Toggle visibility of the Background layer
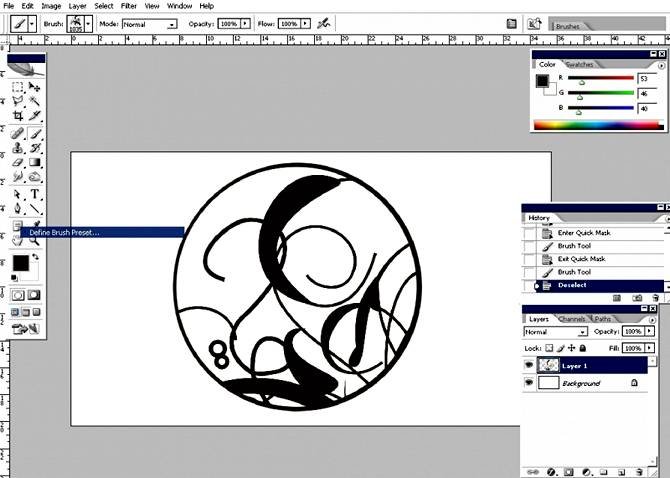Image resolution: width=670 pixels, height=478 pixels. click(529, 383)
